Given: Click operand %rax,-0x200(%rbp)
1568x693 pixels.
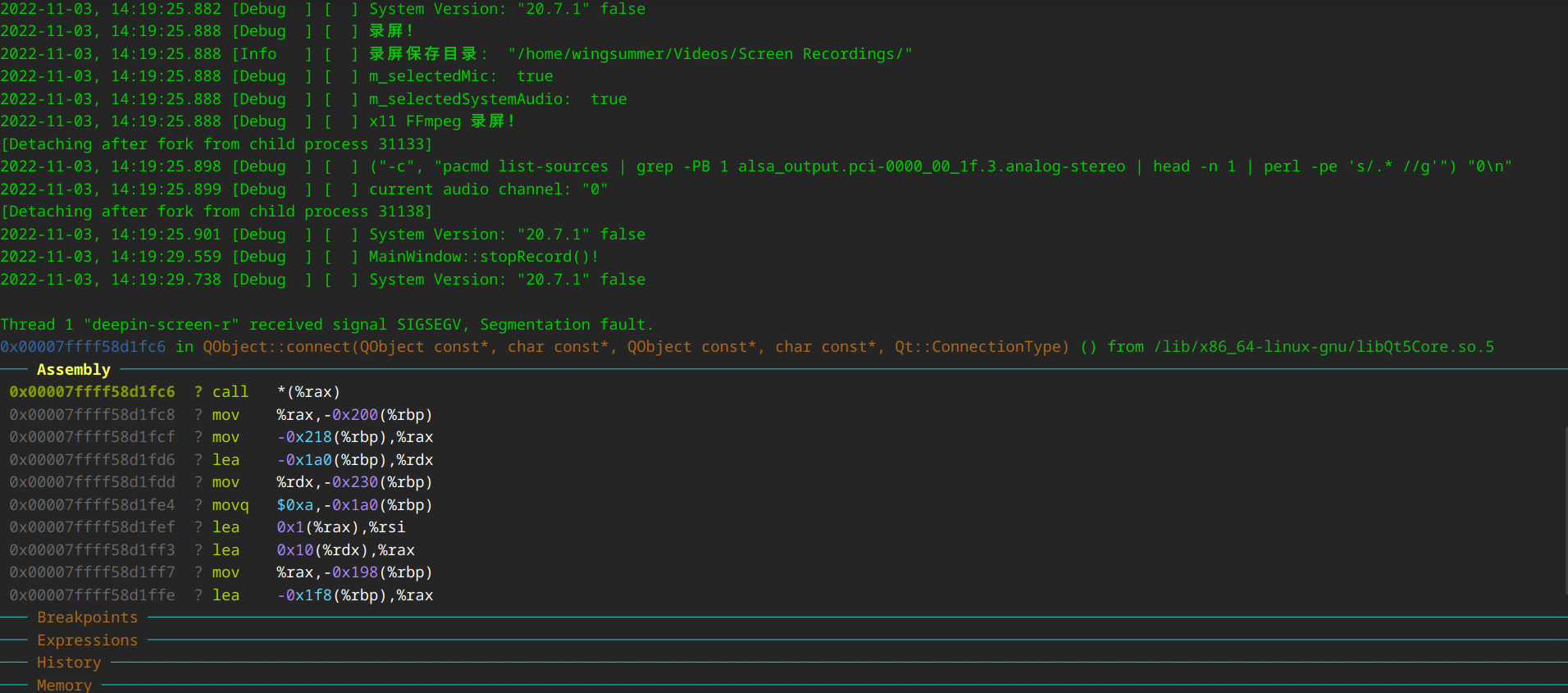Looking at the screenshot, I should tap(354, 415).
